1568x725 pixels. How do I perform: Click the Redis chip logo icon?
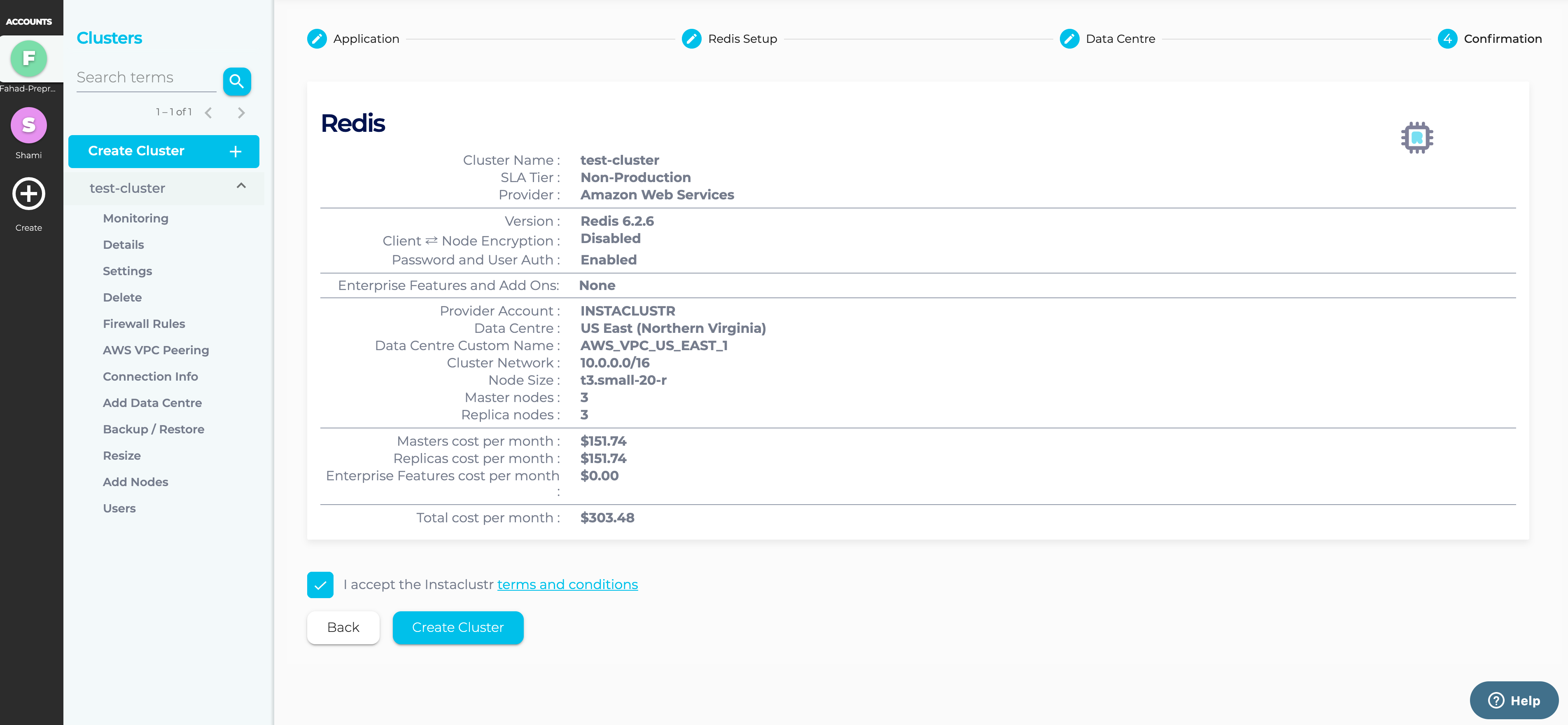[1416, 138]
